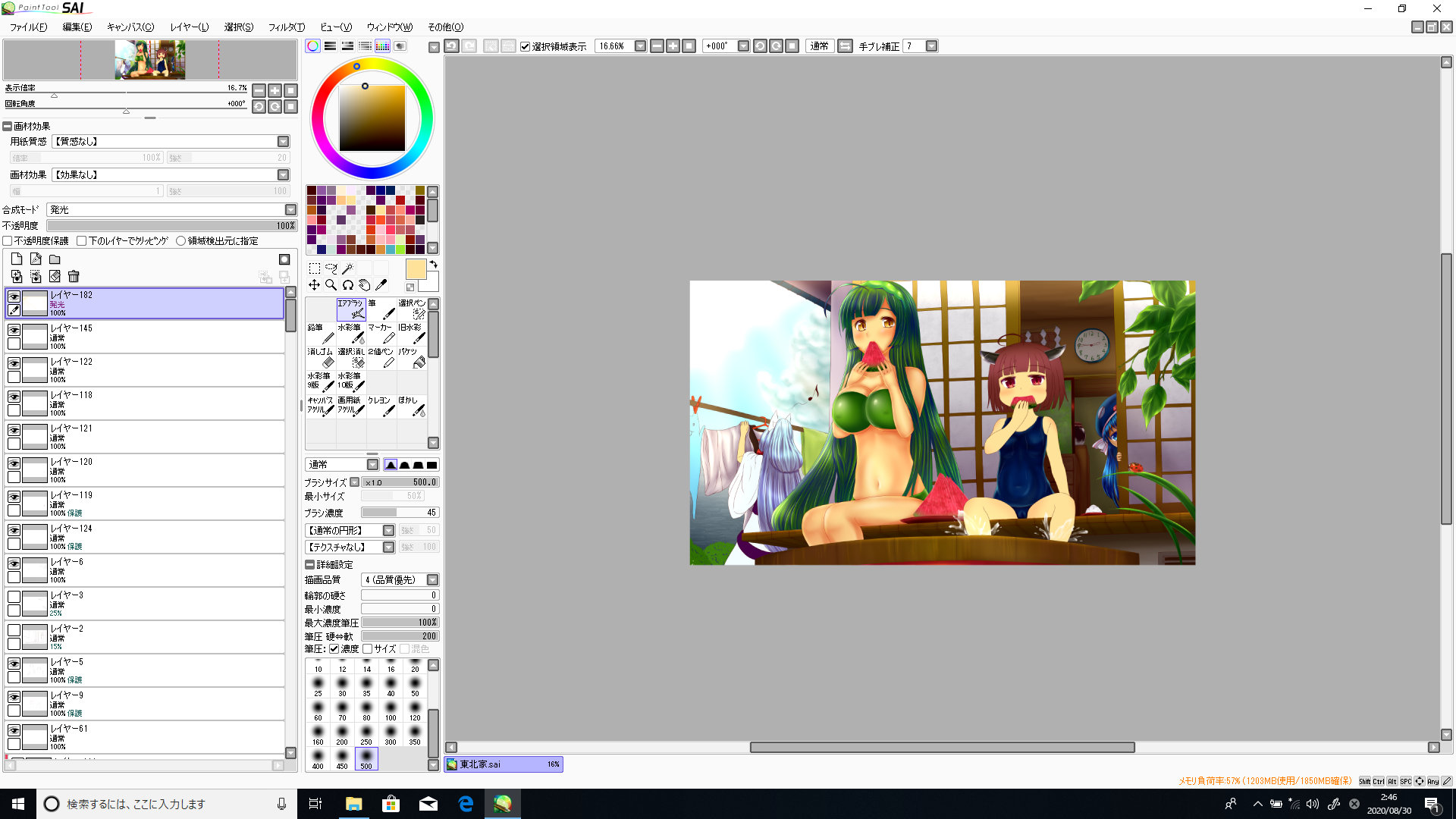Open ウィンドウ(W) menu
The height and width of the screenshot is (819, 1456).
390,27
